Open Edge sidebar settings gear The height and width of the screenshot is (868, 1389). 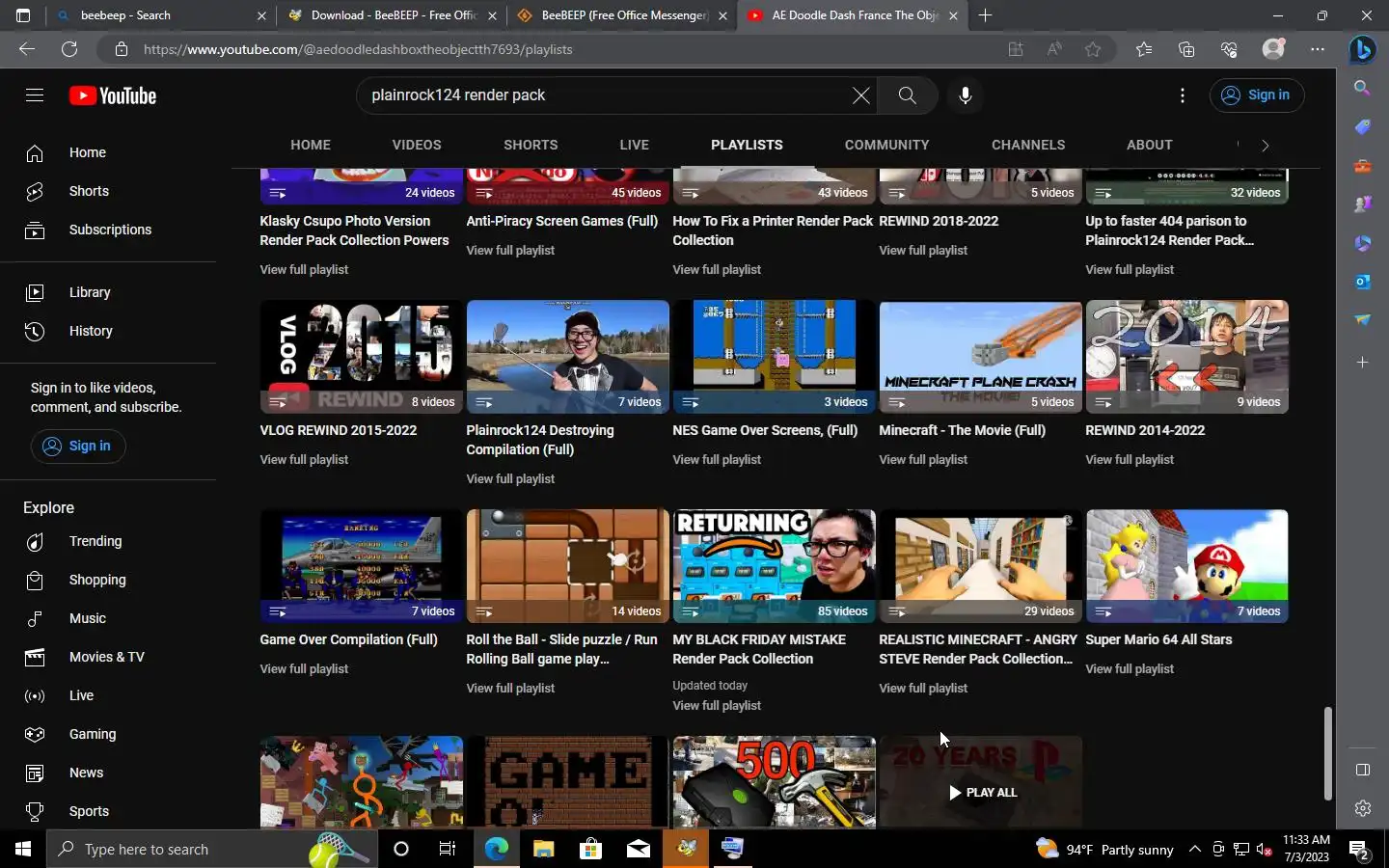click(x=1362, y=808)
